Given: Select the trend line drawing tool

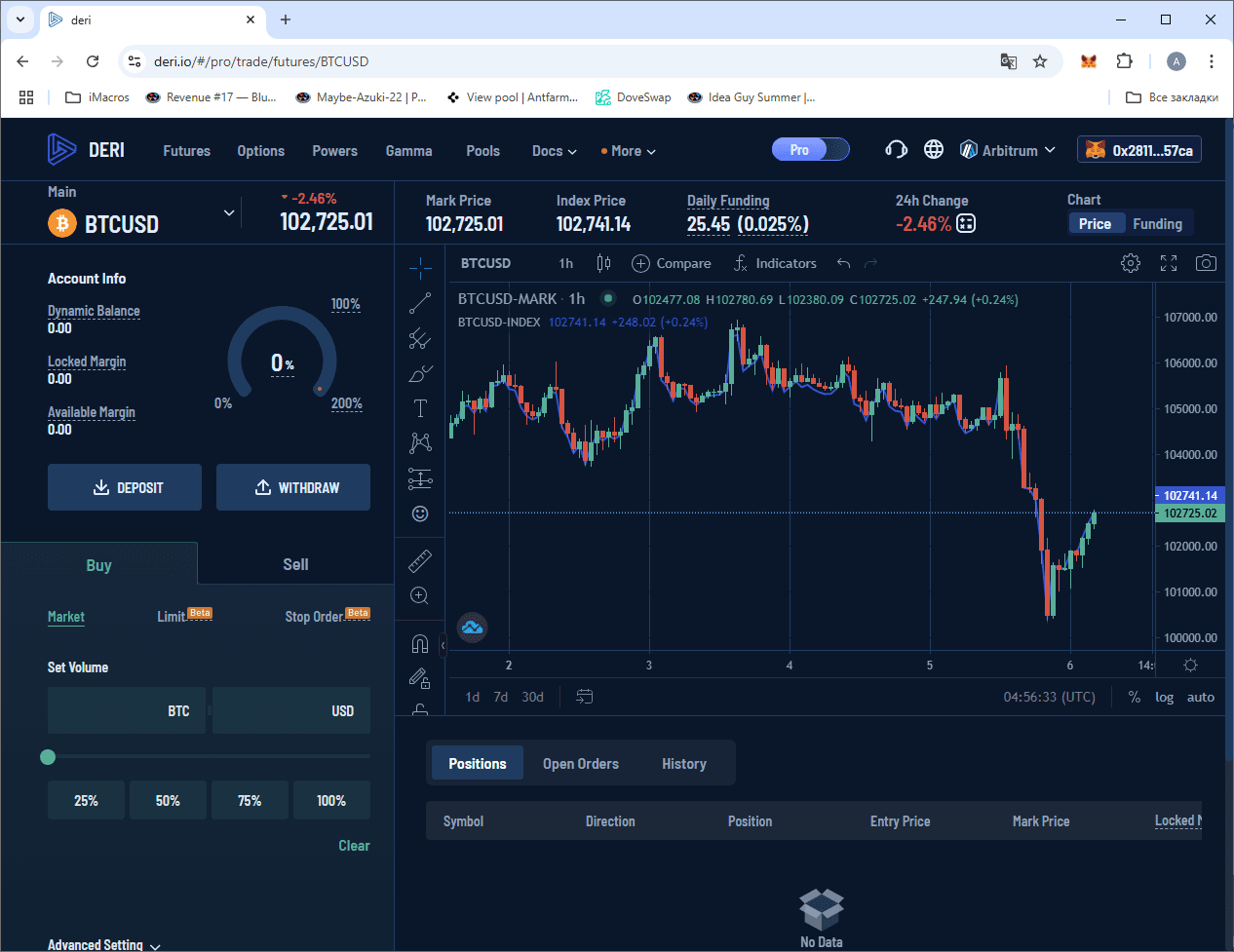Looking at the screenshot, I should 420,303.
